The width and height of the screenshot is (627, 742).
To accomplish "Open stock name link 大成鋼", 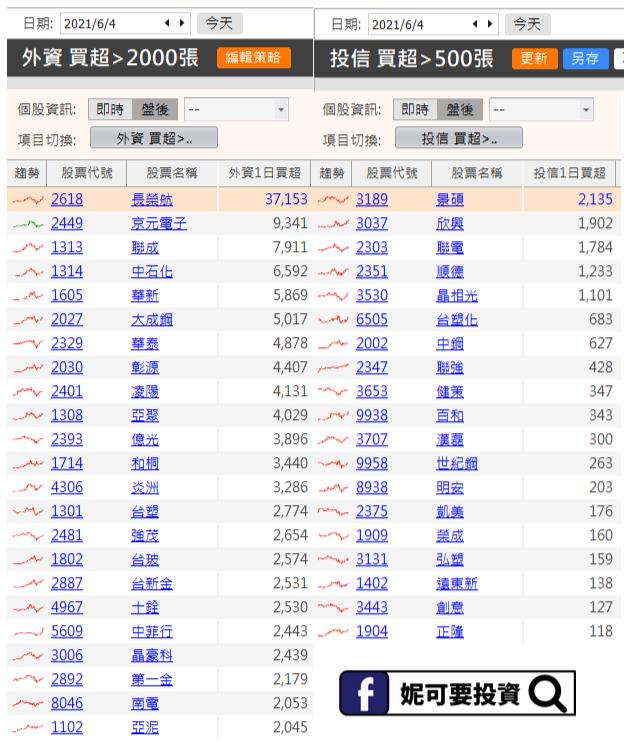I will (152, 320).
